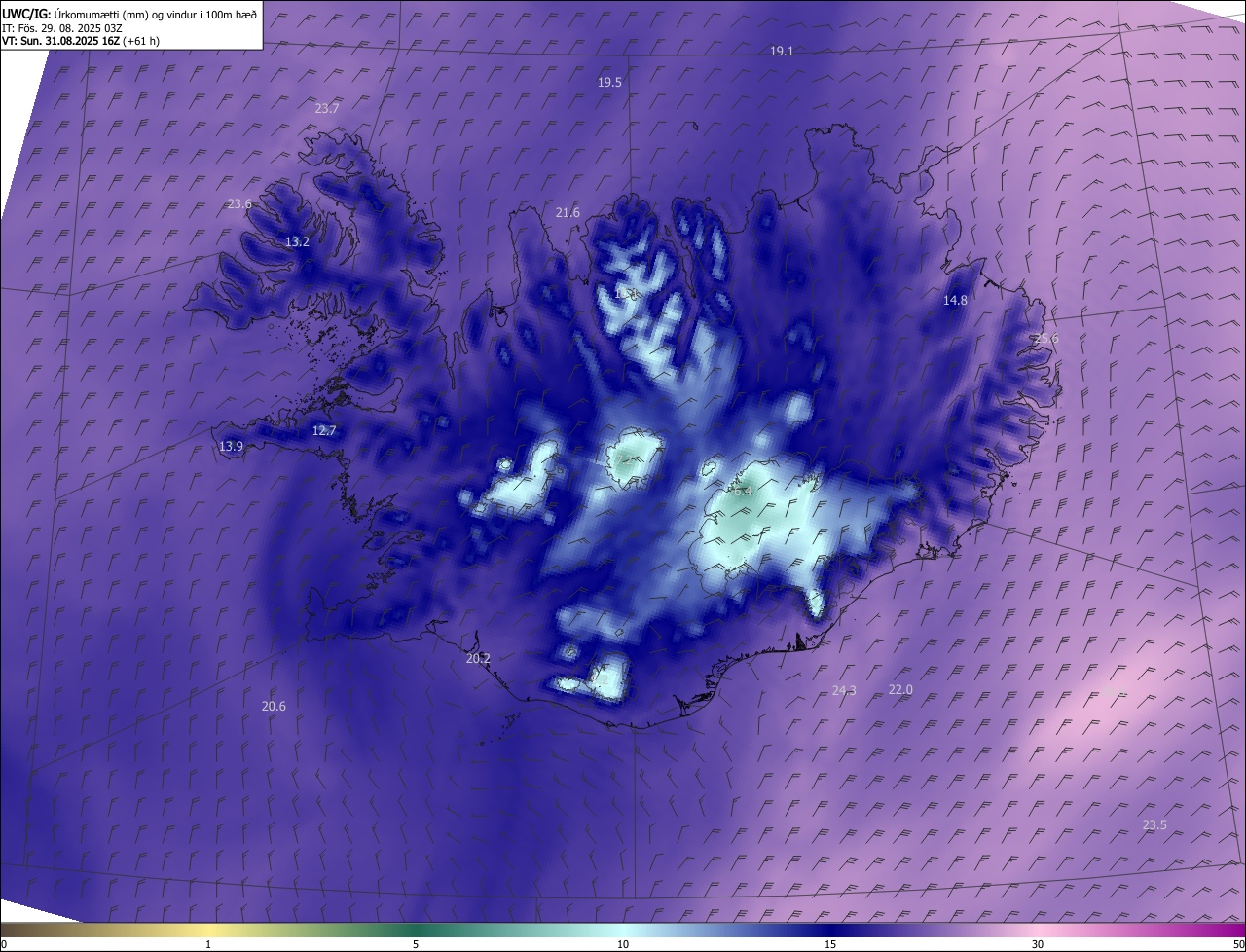Select the 19.1 value label

[782, 51]
